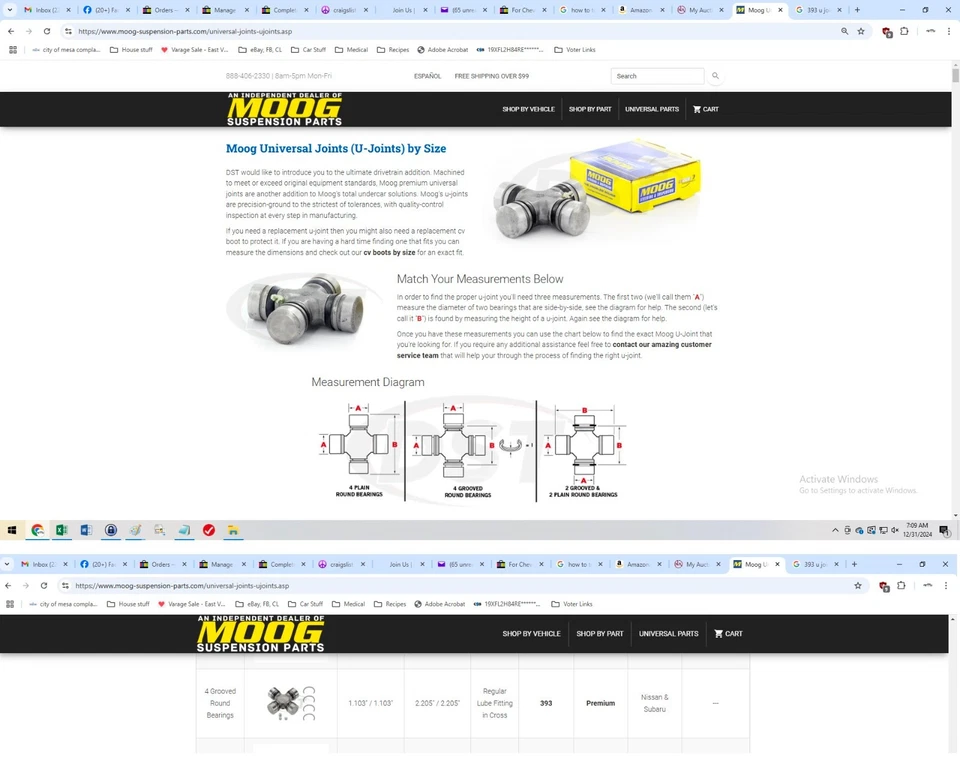960x760 pixels.
Task: Click the clock showing 7:09 AM 12/31/2024
Action: (x=917, y=530)
